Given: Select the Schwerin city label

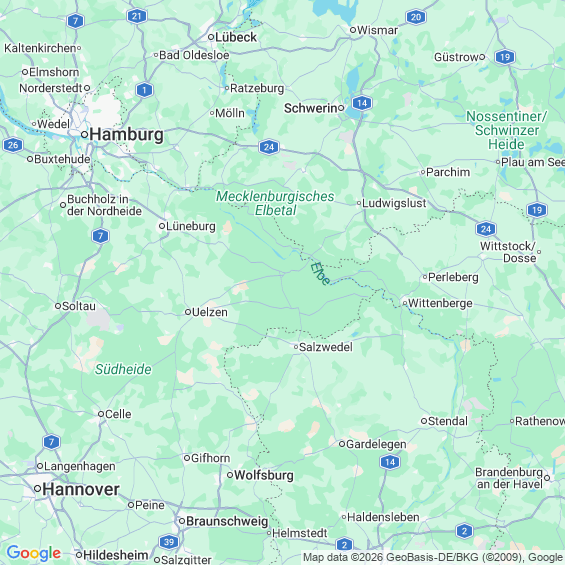Looking at the screenshot, I should [x=311, y=108].
